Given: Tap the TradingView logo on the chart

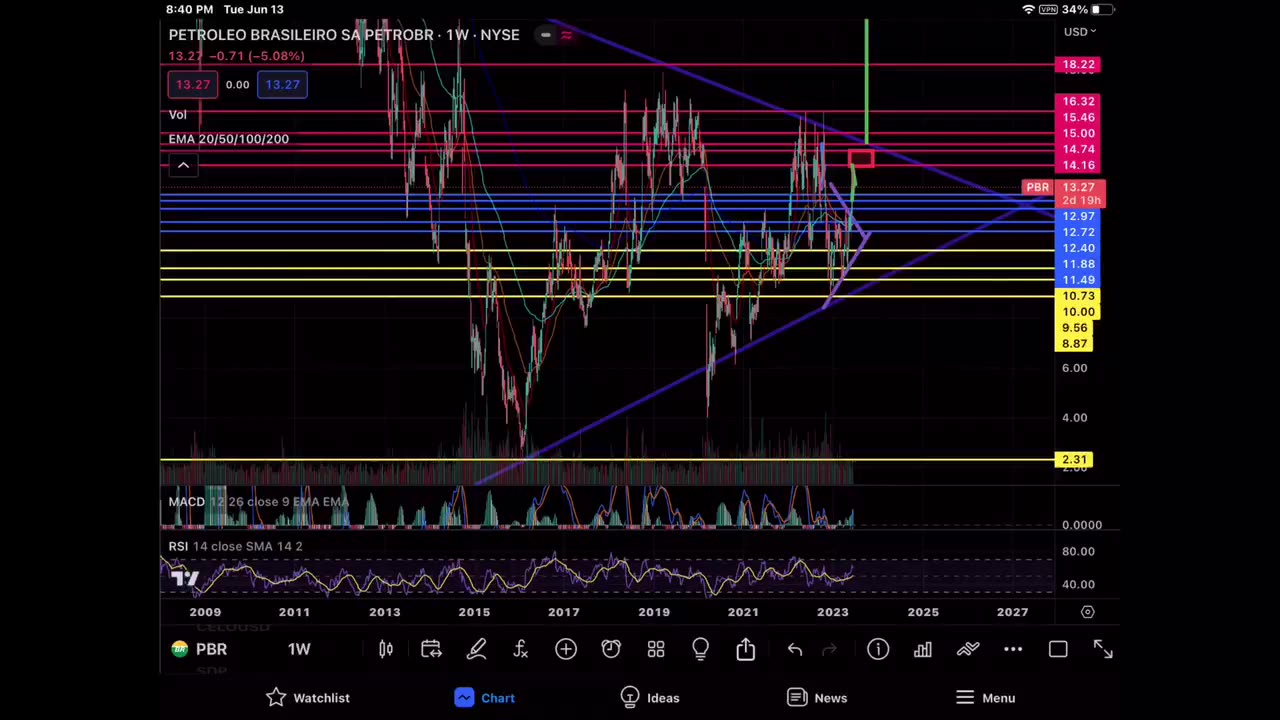Looking at the screenshot, I should tap(183, 577).
